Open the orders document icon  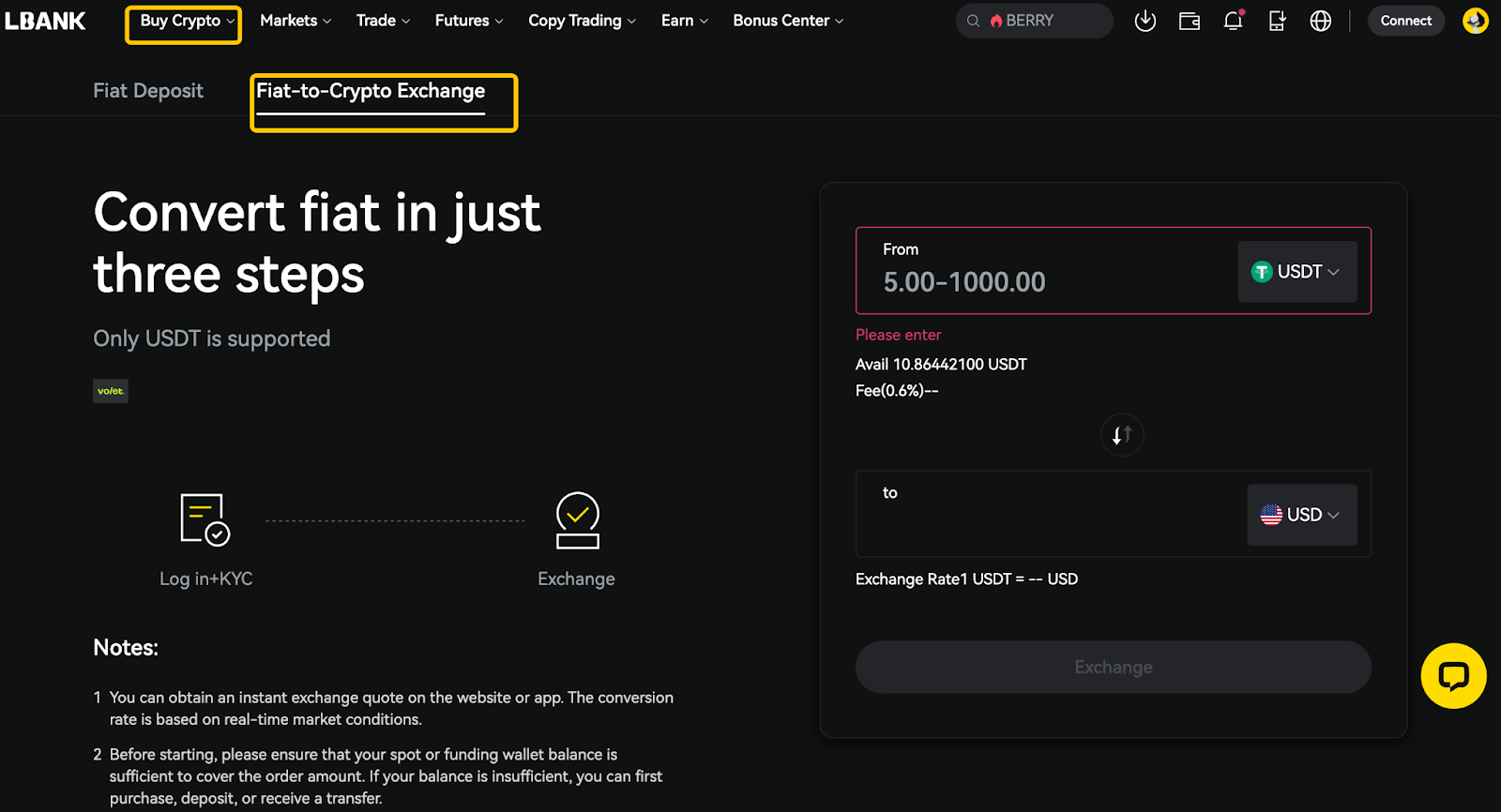(1277, 21)
